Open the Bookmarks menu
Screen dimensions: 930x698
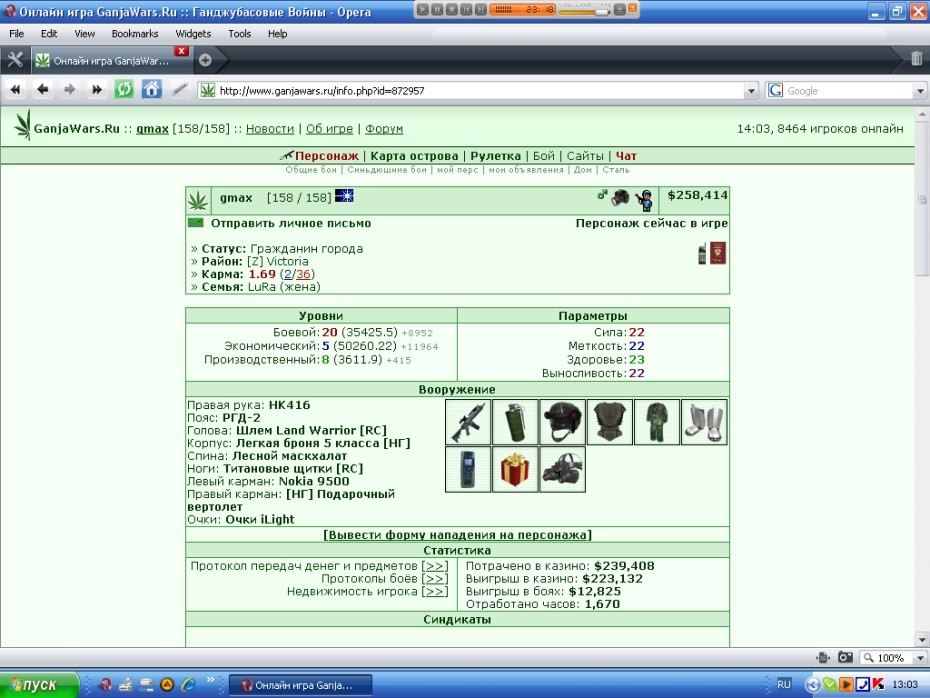coord(135,34)
